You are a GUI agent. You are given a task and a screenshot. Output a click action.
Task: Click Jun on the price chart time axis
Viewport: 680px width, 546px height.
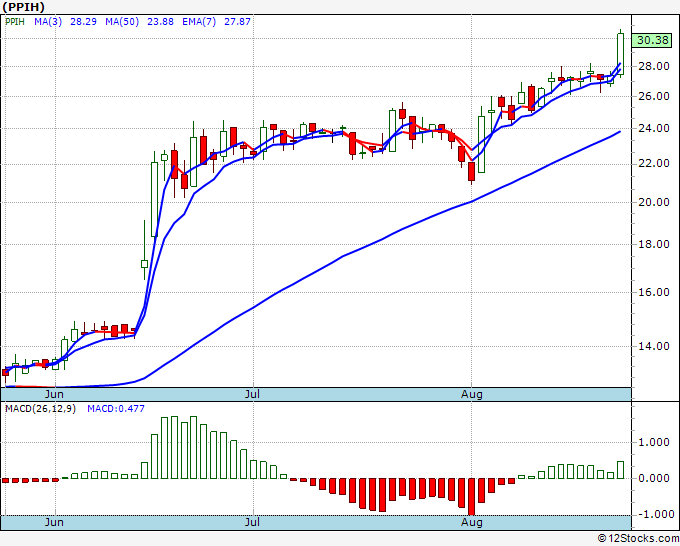54,394
